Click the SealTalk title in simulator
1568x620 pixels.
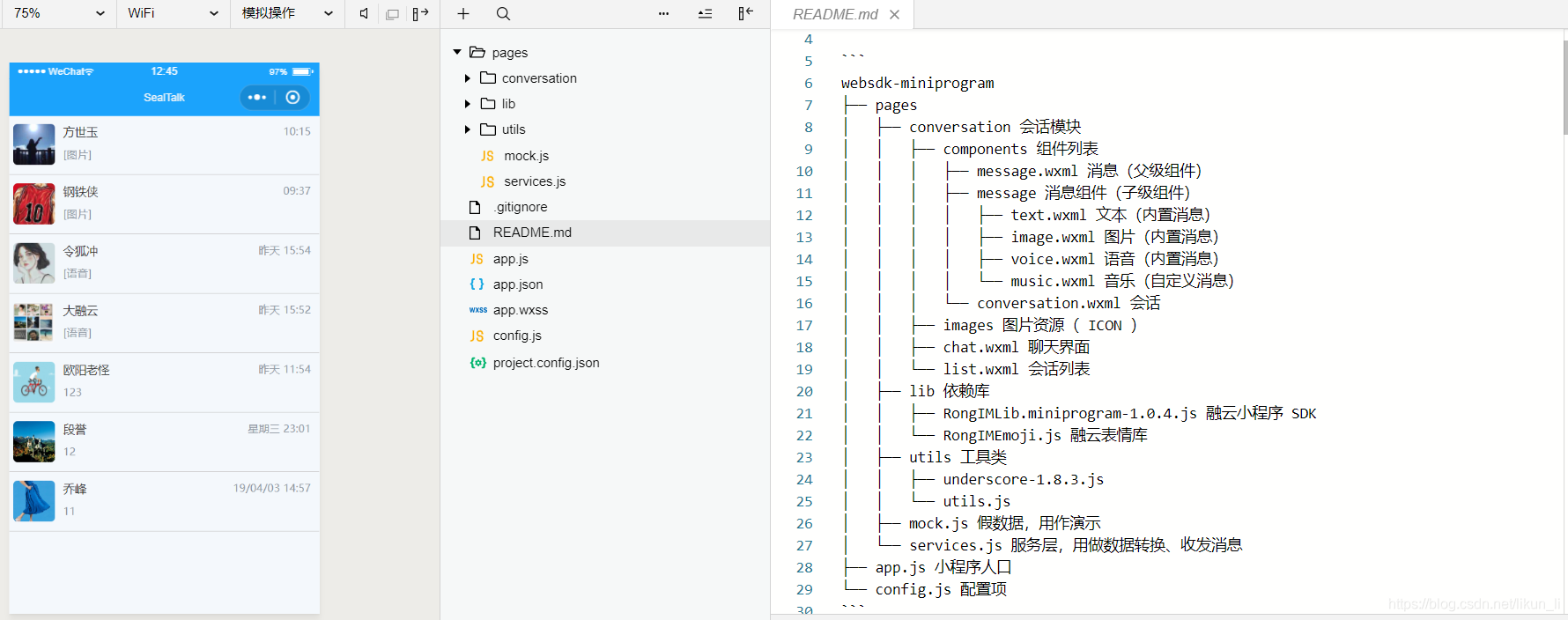164,98
